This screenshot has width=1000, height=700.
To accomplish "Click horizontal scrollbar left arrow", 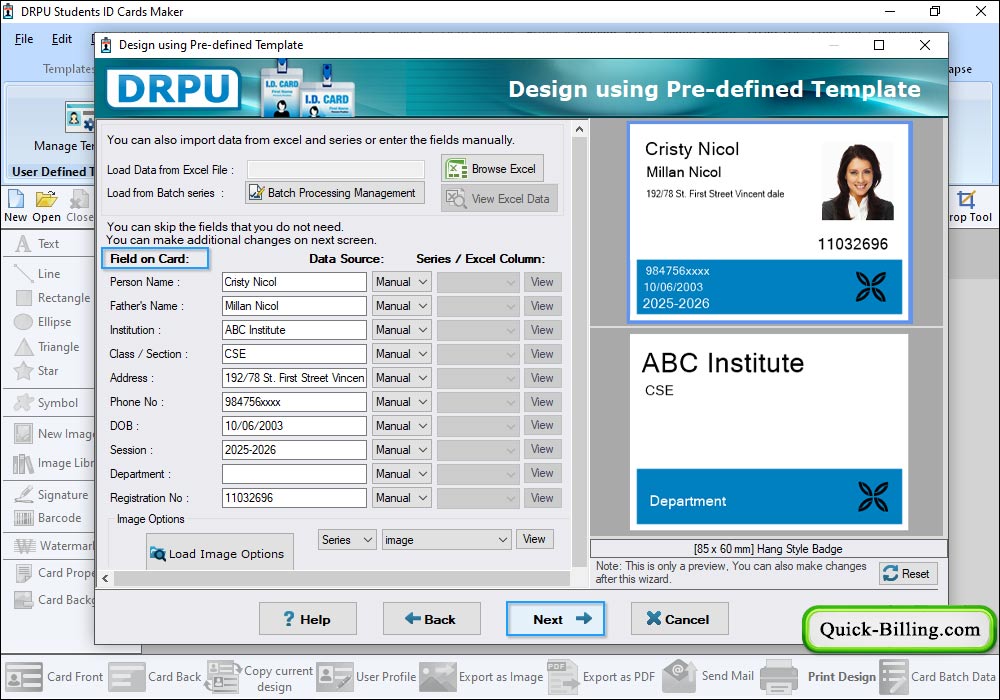I will click(106, 578).
